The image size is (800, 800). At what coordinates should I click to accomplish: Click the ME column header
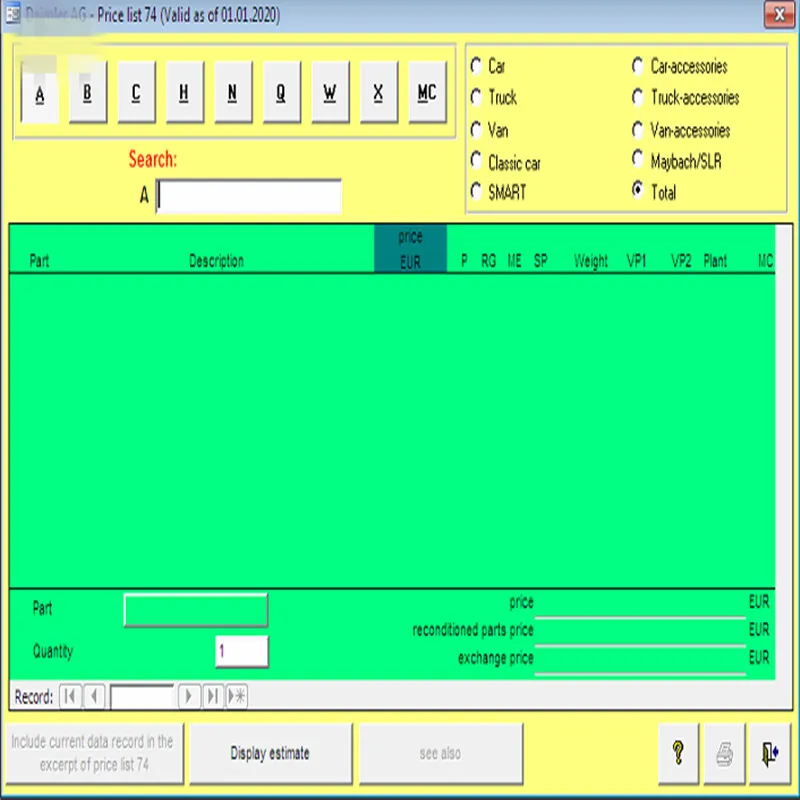tap(514, 261)
